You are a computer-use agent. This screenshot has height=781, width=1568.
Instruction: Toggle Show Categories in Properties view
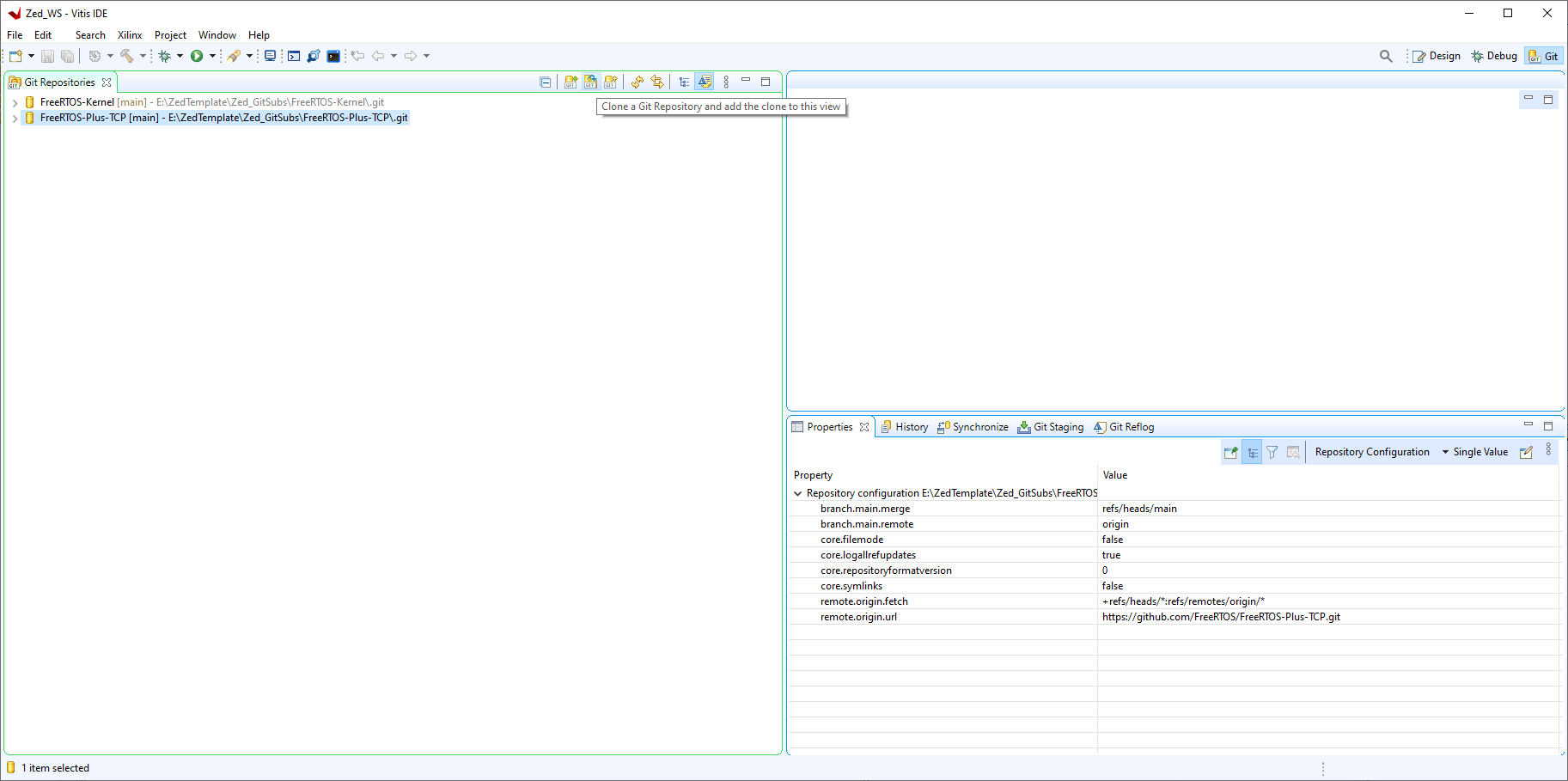tap(1252, 452)
